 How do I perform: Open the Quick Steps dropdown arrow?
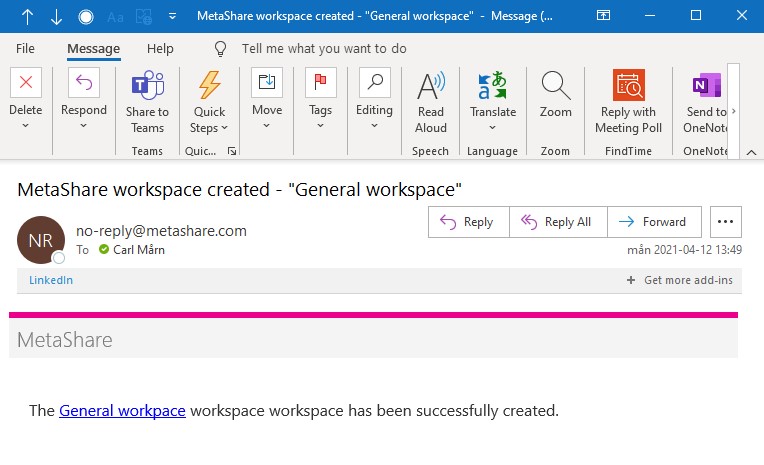pyautogui.click(x=224, y=128)
